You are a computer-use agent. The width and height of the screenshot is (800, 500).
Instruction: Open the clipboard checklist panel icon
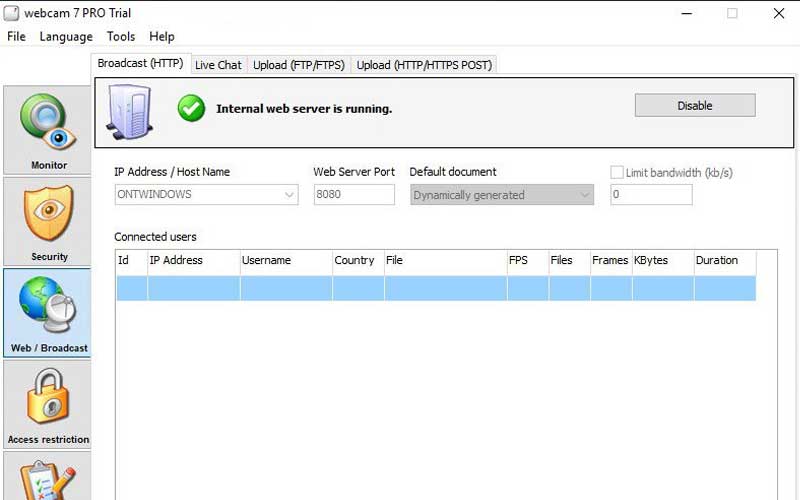tap(47, 477)
